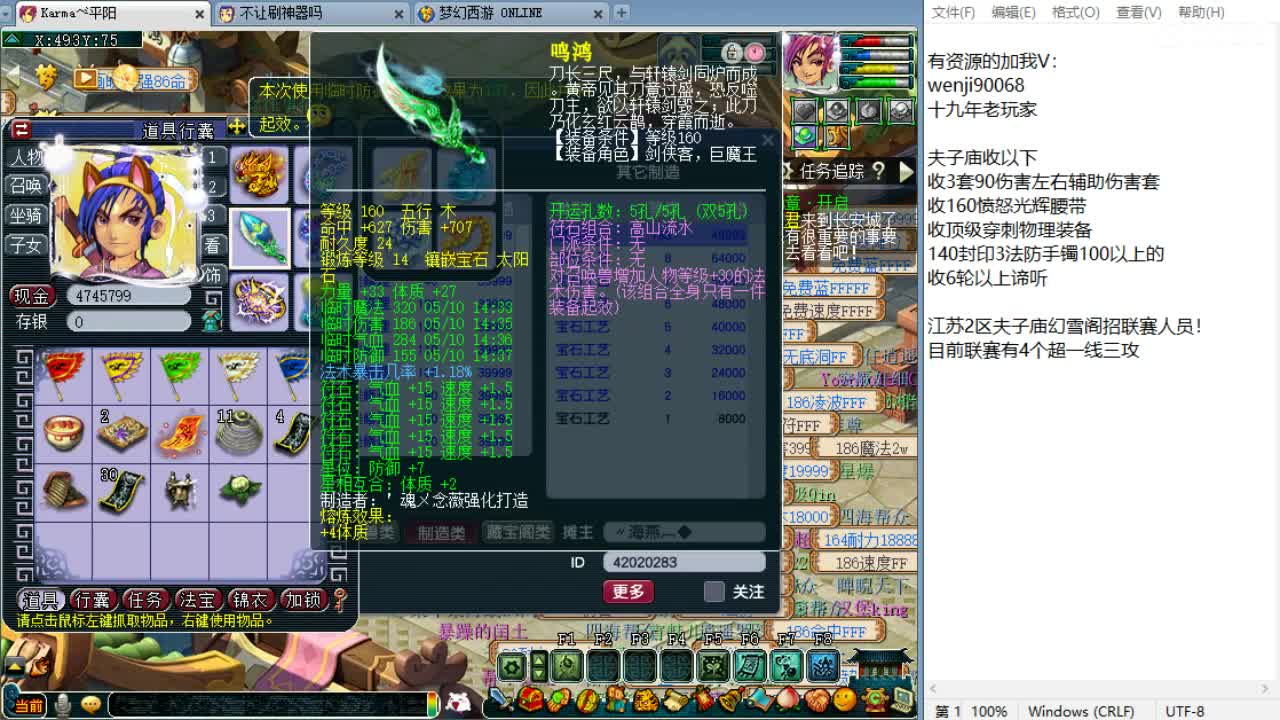The image size is (1280, 720).
Task: Click the pink-haired pet portrait
Action: [810, 60]
